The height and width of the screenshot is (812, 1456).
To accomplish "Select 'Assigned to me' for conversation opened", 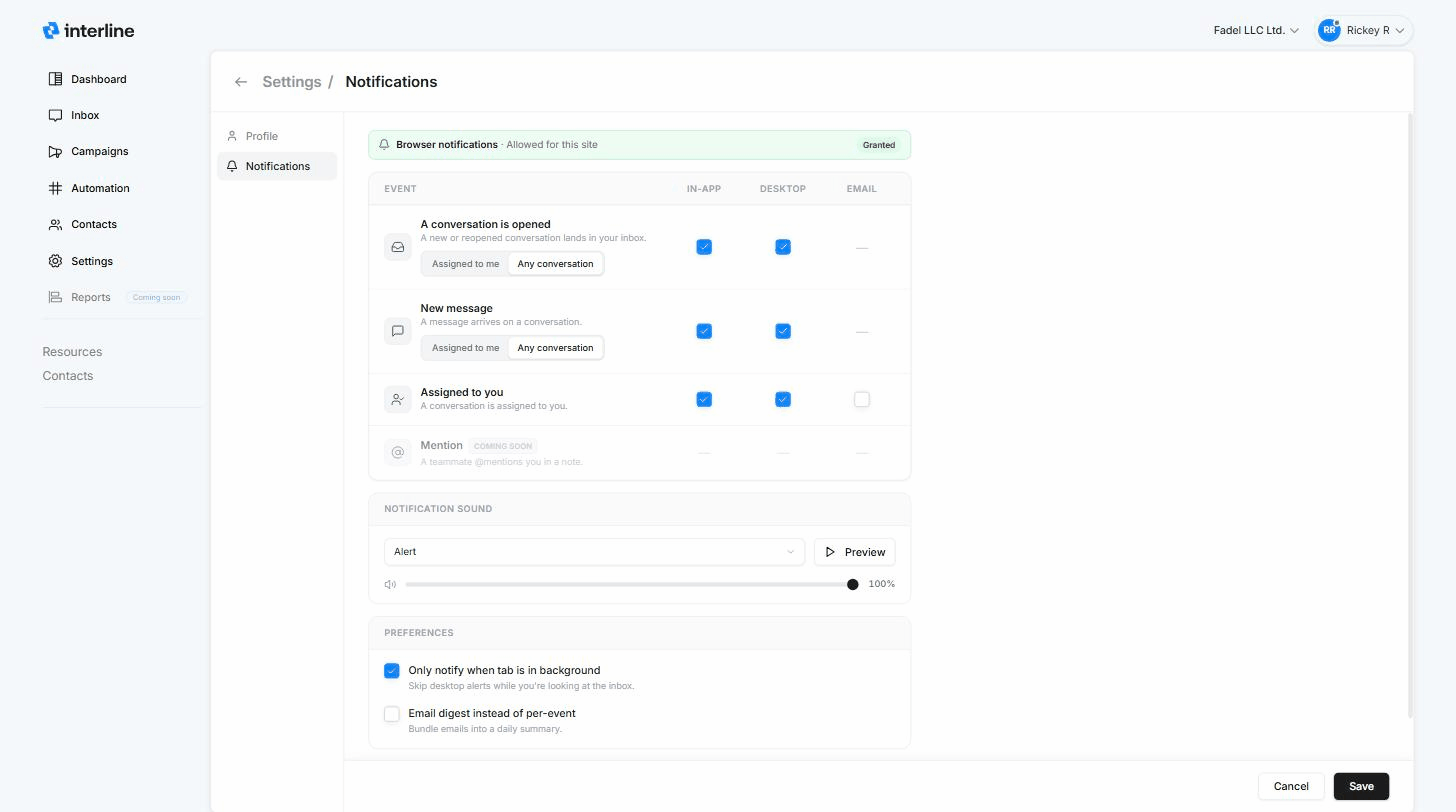I will [x=465, y=264].
